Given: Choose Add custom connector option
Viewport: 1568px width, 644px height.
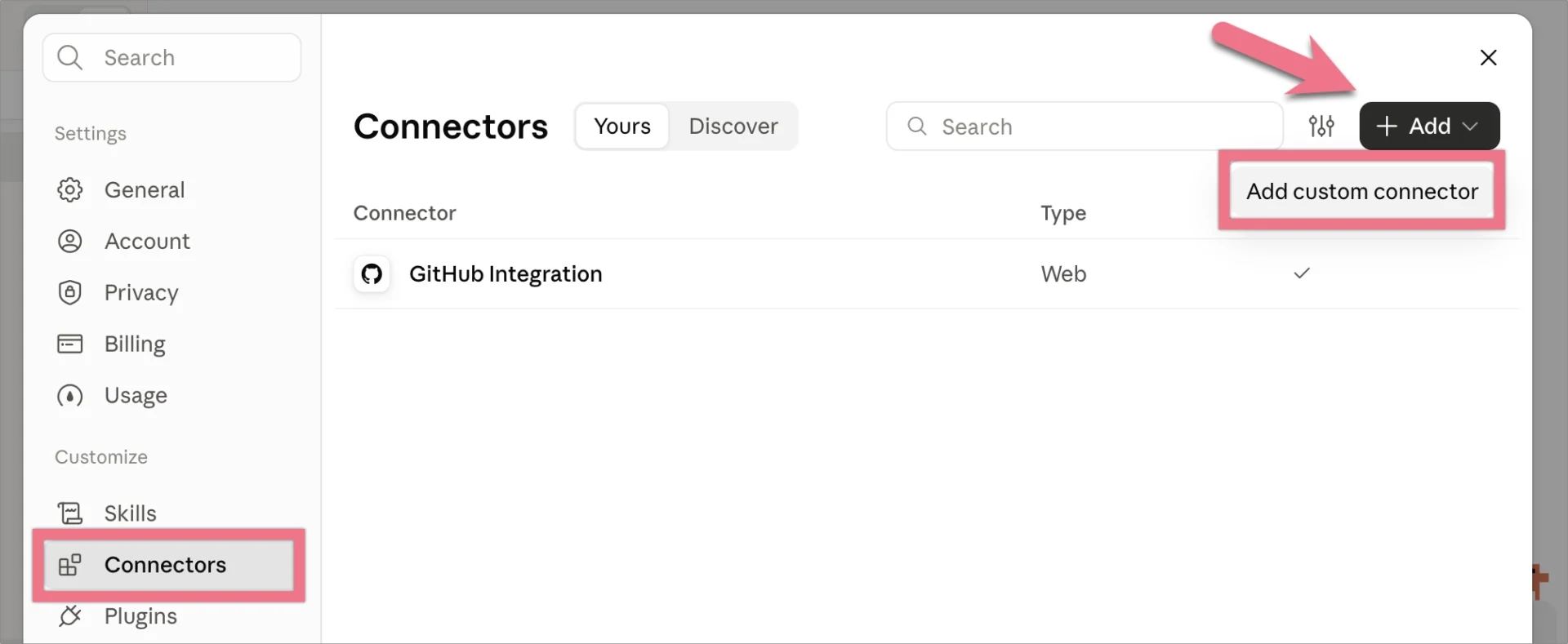Looking at the screenshot, I should (1361, 191).
